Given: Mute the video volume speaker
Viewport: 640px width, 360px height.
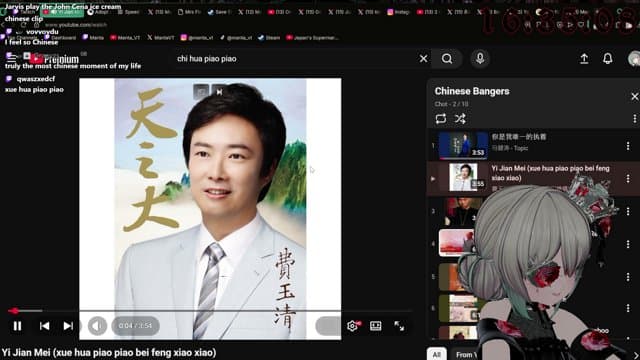Looking at the screenshot, I should pos(97,326).
